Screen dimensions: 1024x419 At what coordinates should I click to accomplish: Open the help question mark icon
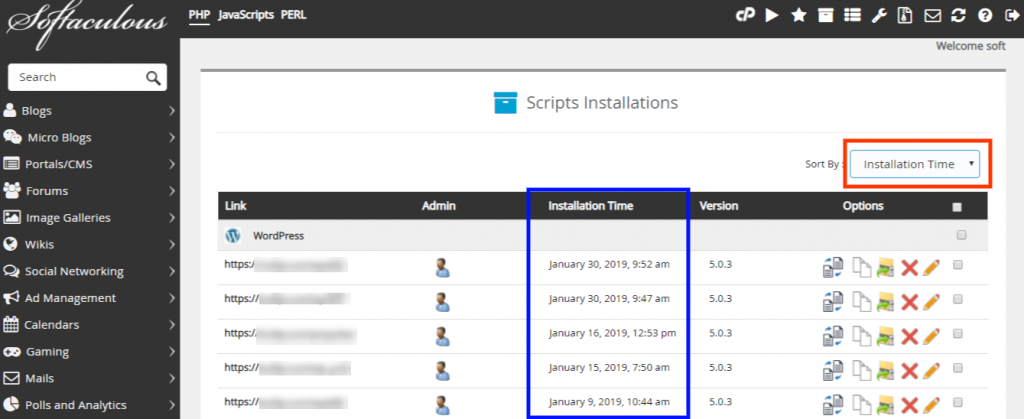(x=984, y=16)
